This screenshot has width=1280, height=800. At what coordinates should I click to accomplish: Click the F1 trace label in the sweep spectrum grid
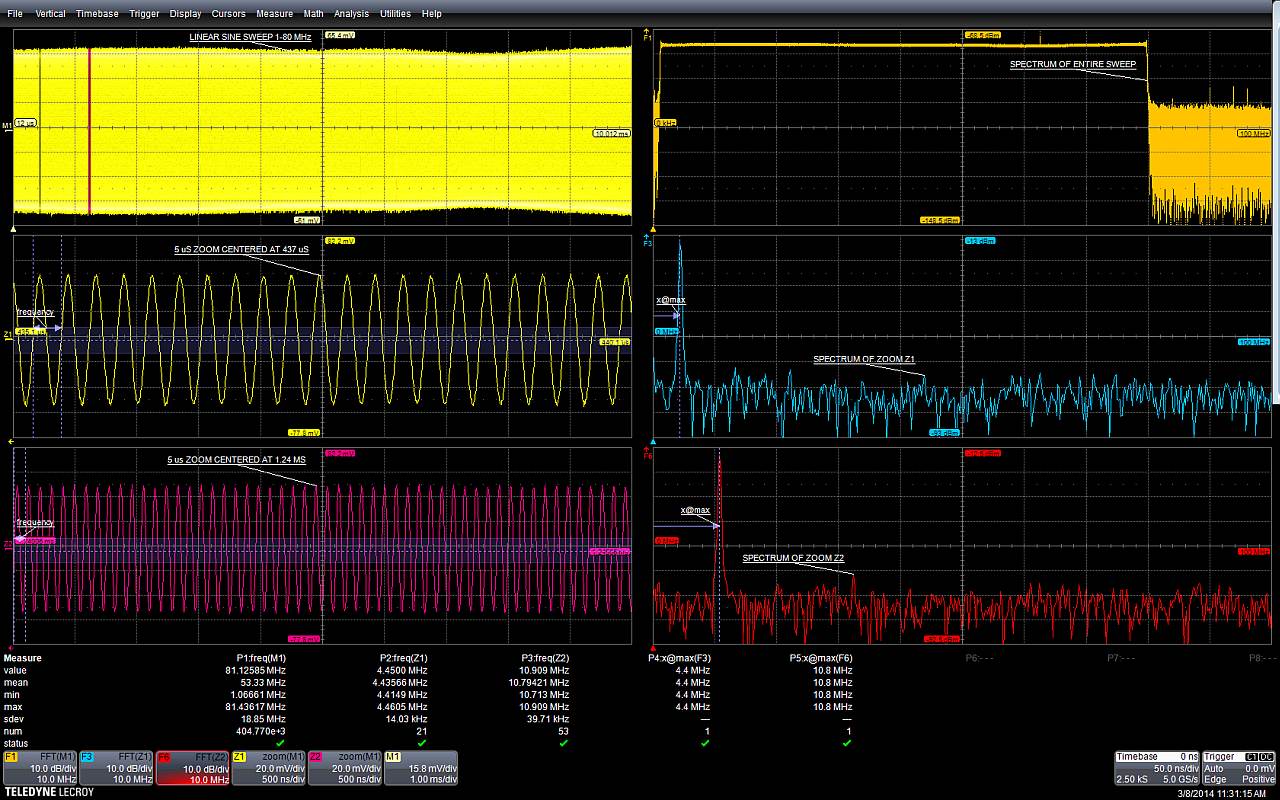(x=648, y=36)
